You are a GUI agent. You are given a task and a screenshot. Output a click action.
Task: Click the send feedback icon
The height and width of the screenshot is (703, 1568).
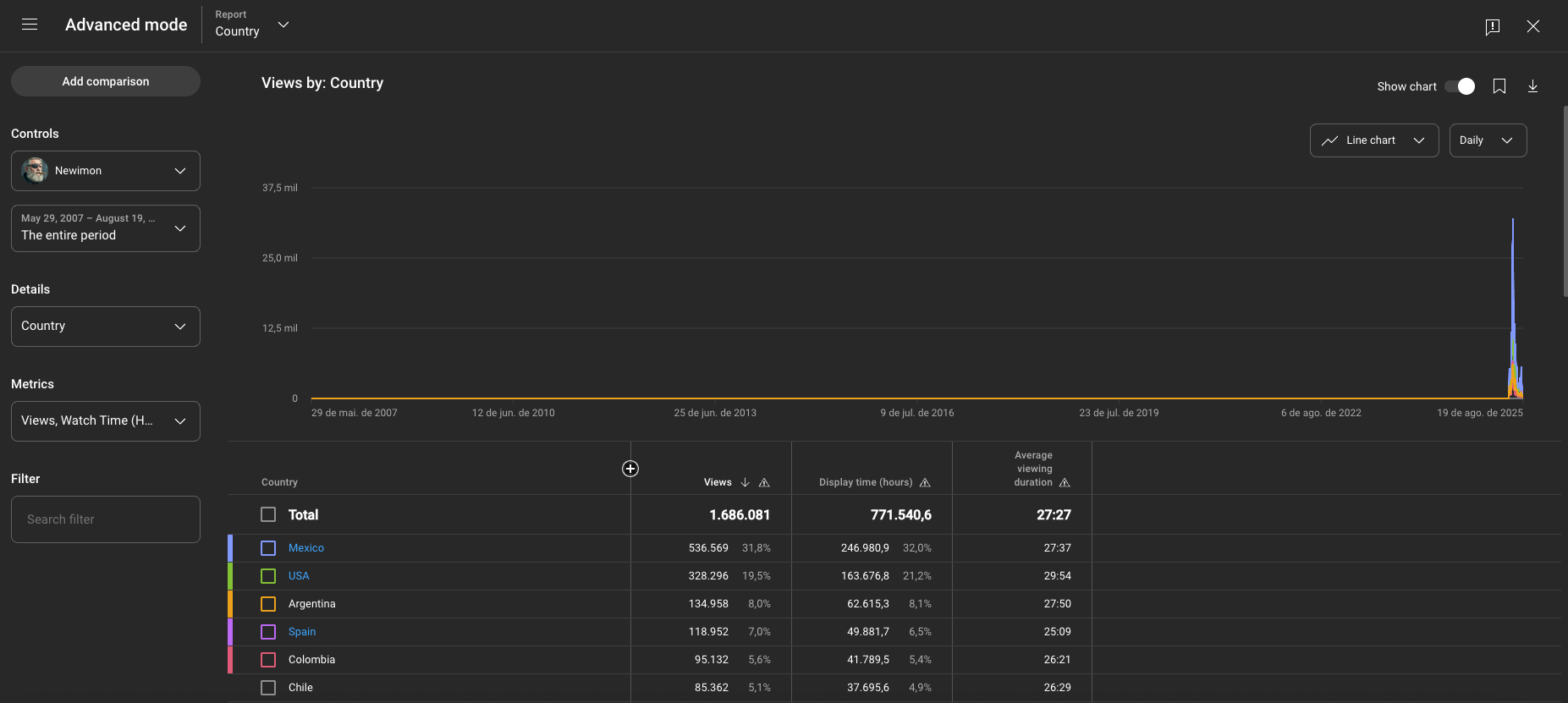1493,26
